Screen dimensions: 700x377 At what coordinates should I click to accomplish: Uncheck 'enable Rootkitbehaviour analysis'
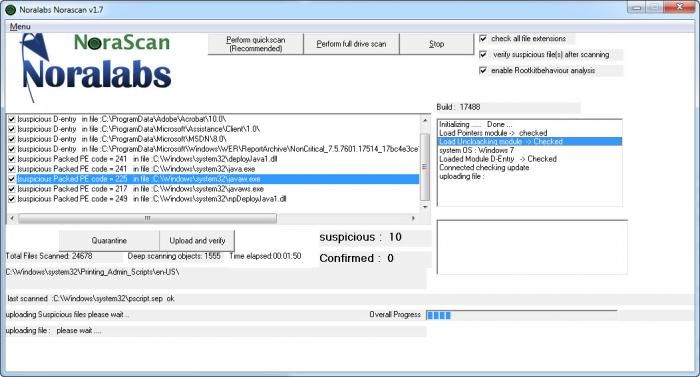[483, 71]
